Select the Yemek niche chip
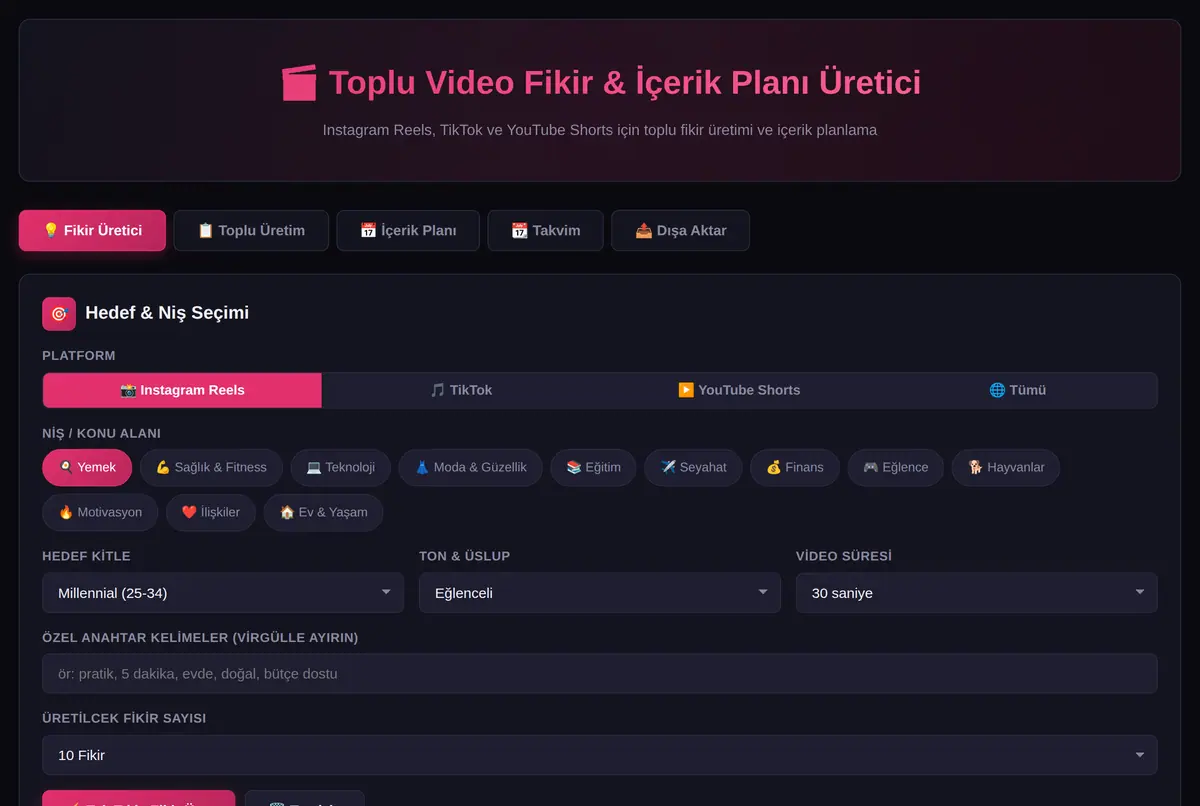 click(87, 467)
